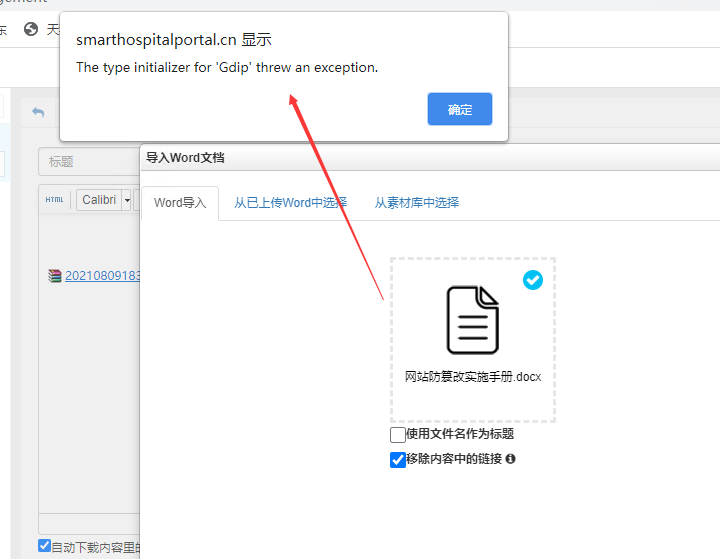Click info icon beside 移除内容中的链接

(x=510, y=459)
